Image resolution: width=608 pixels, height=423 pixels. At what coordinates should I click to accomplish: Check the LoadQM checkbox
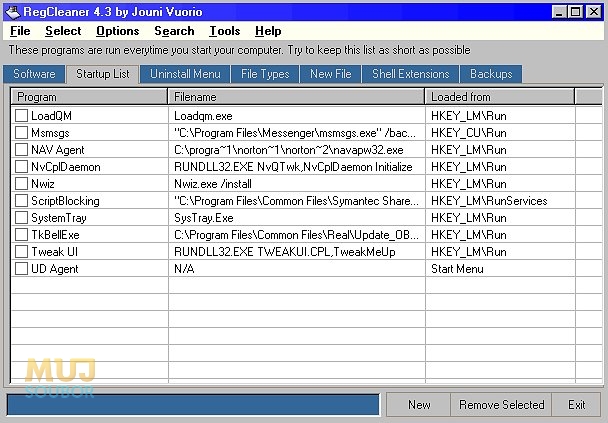point(21,116)
